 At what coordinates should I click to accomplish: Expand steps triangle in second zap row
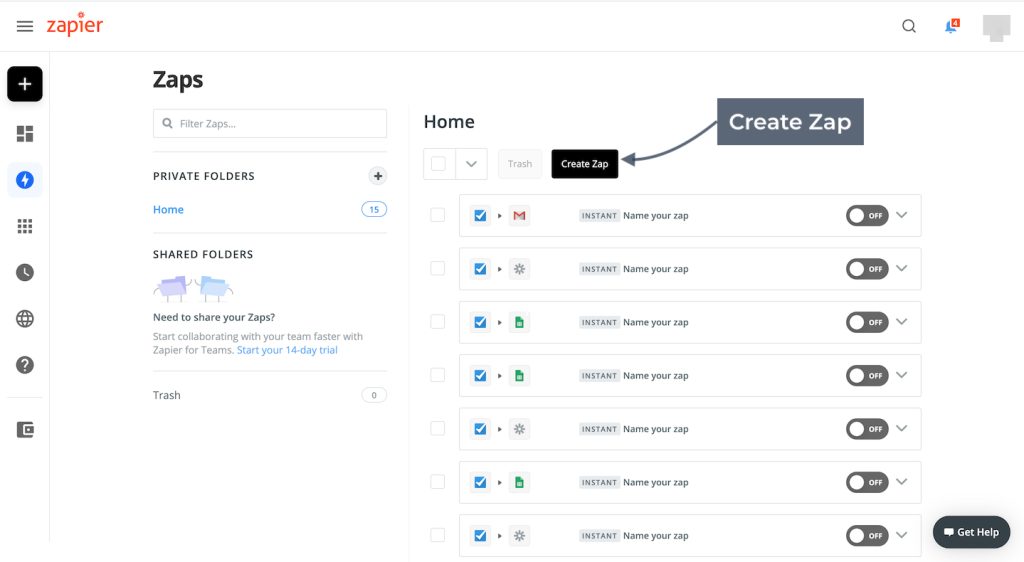(x=500, y=269)
